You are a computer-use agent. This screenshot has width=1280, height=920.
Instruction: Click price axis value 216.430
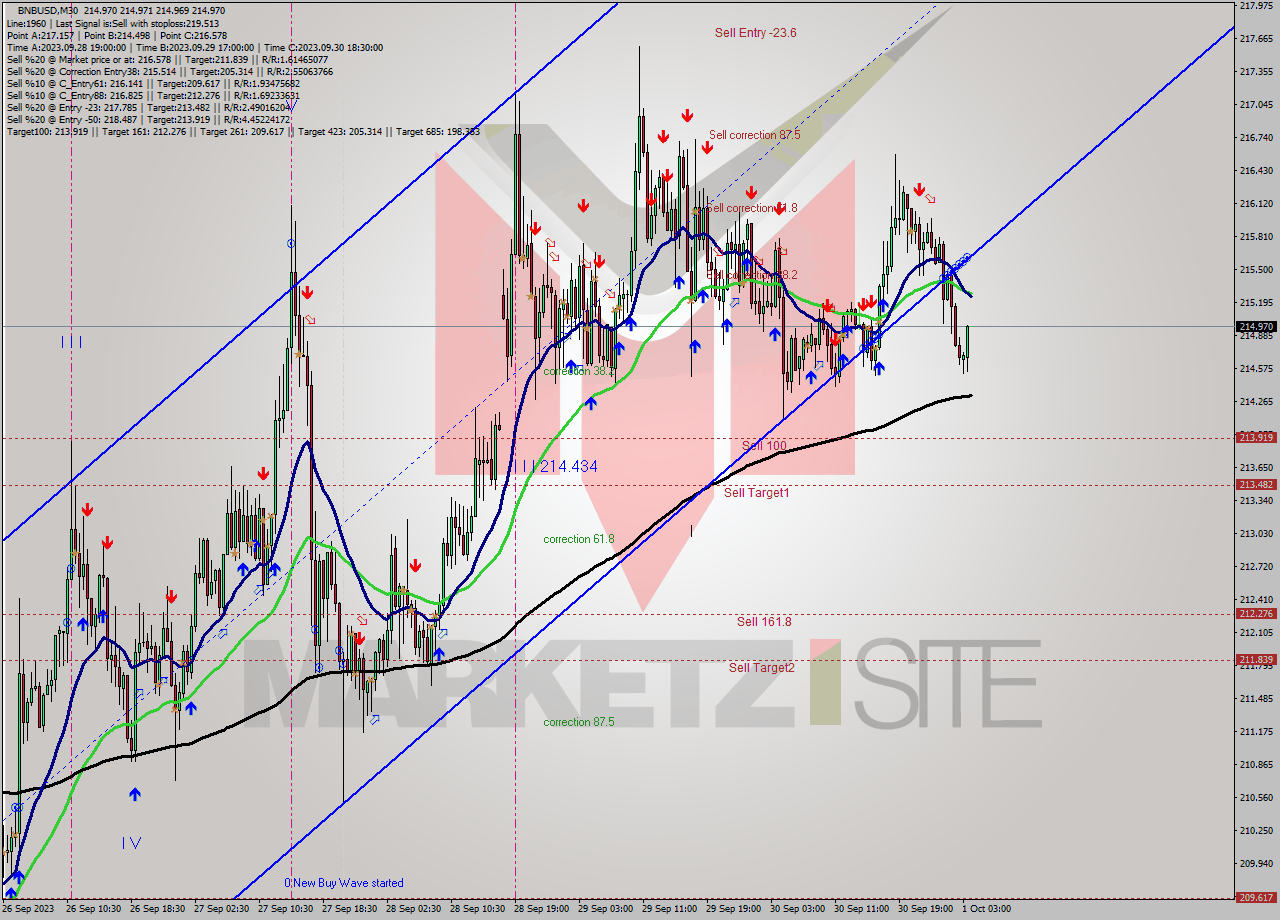click(x=1256, y=170)
